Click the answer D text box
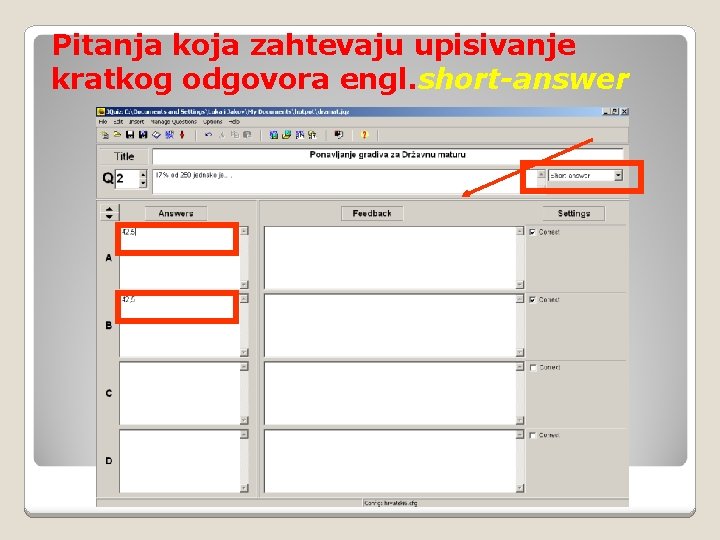 coord(180,461)
